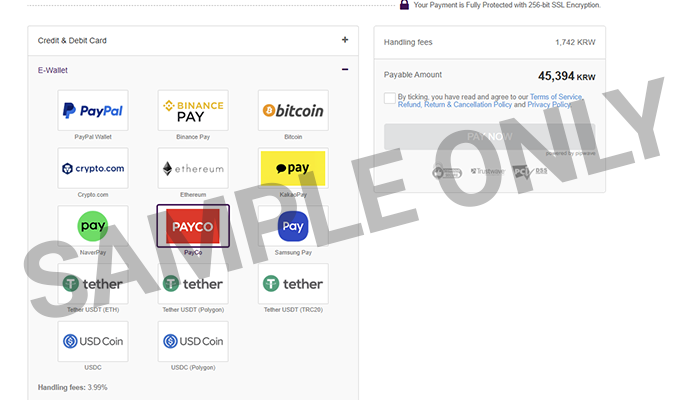Collapse the E-Wallet section
This screenshot has height=400, width=700.
(x=345, y=70)
